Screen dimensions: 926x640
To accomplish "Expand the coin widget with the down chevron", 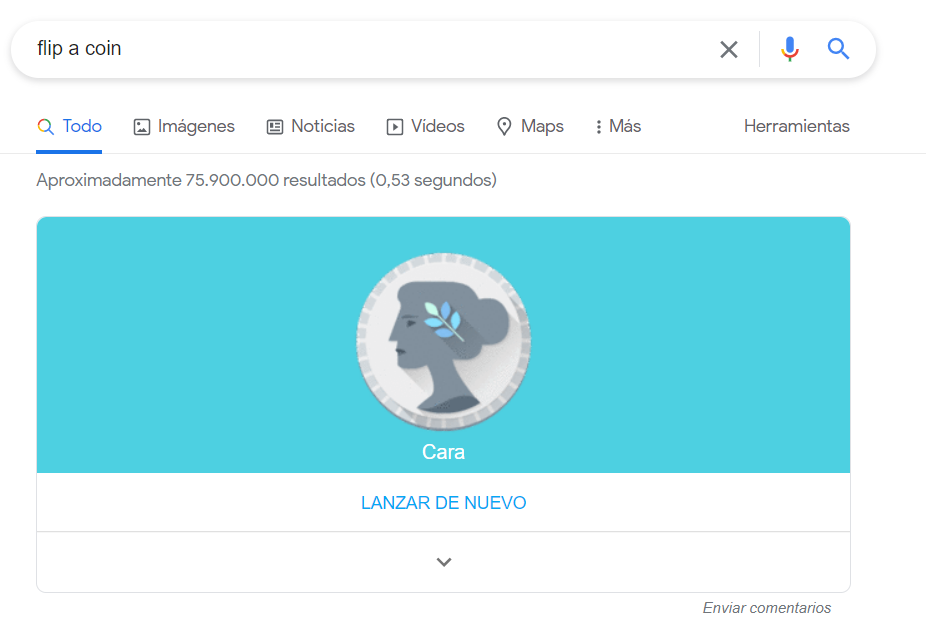I will click(444, 562).
